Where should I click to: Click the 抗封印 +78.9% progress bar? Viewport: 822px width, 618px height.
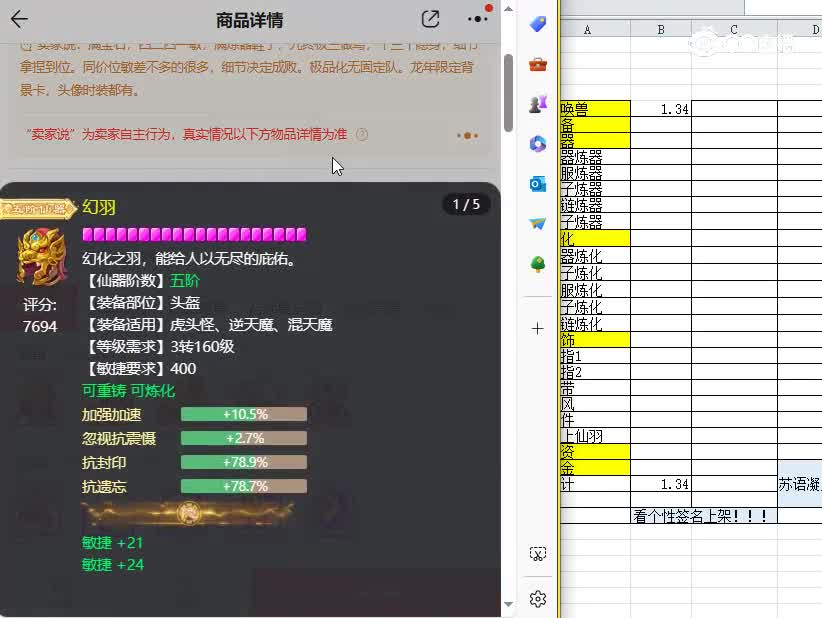(244, 462)
